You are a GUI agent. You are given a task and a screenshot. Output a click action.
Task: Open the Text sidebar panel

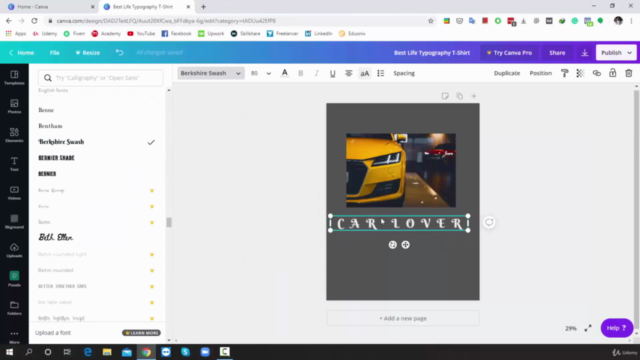14,164
